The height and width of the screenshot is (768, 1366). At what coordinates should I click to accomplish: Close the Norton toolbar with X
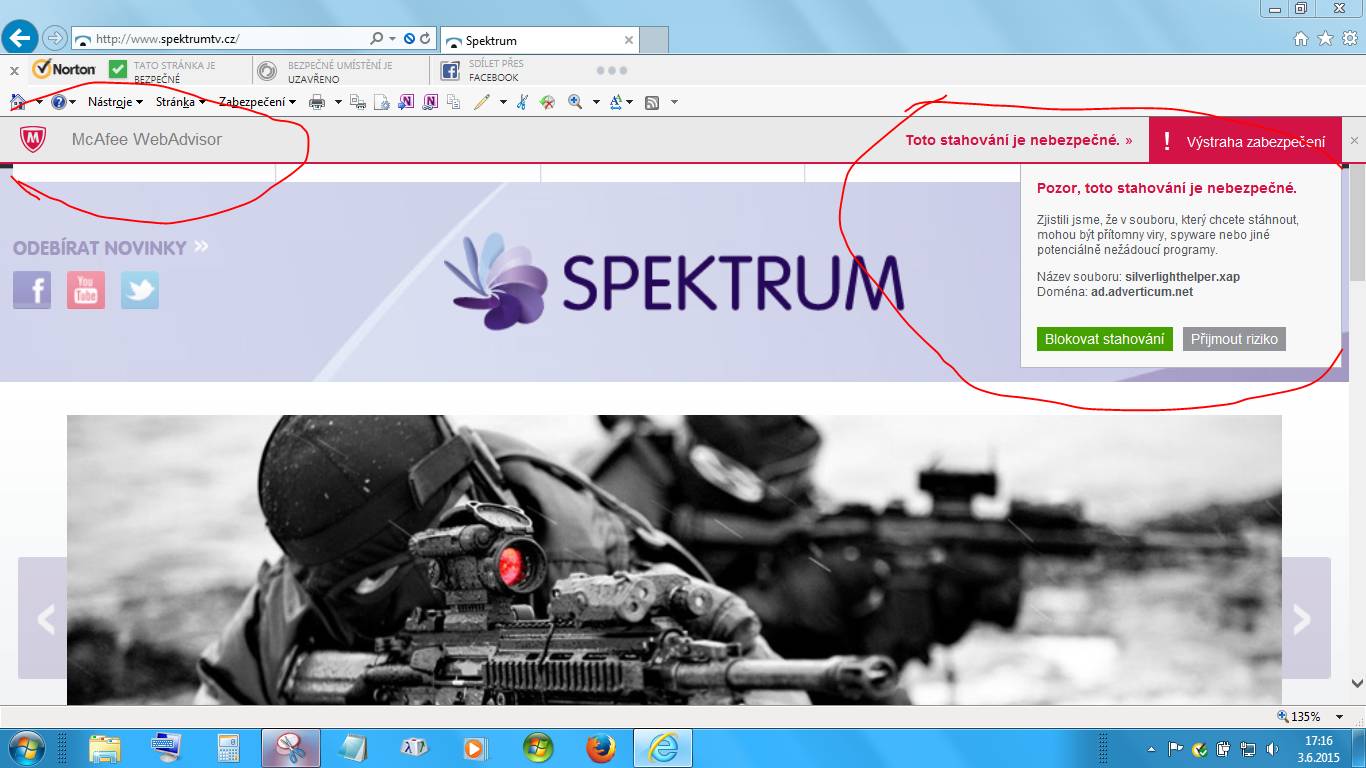(x=14, y=70)
